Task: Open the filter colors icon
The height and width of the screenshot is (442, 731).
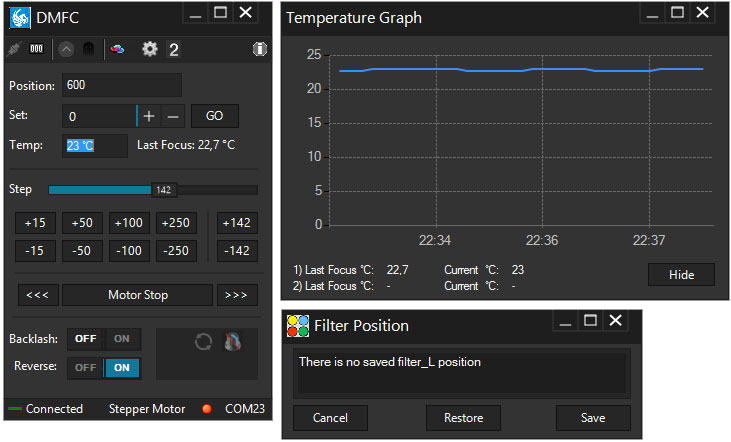Action: pos(118,49)
